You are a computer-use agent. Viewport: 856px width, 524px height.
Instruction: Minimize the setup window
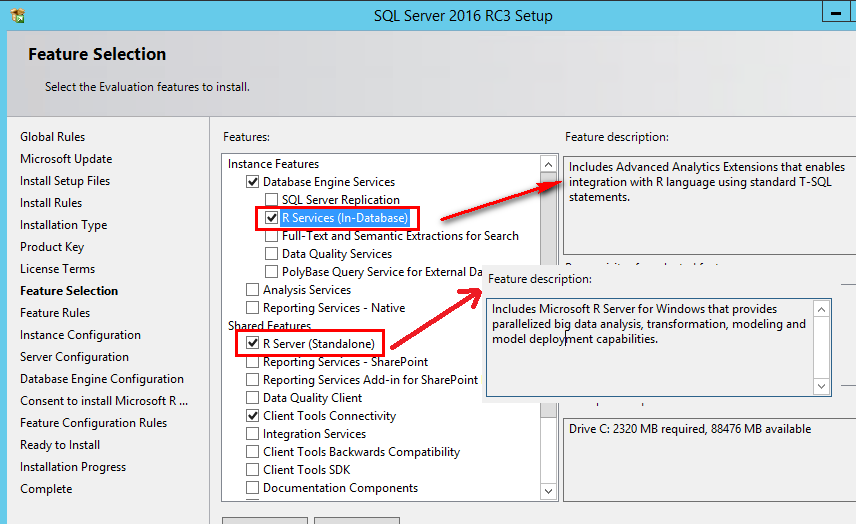click(836, 13)
